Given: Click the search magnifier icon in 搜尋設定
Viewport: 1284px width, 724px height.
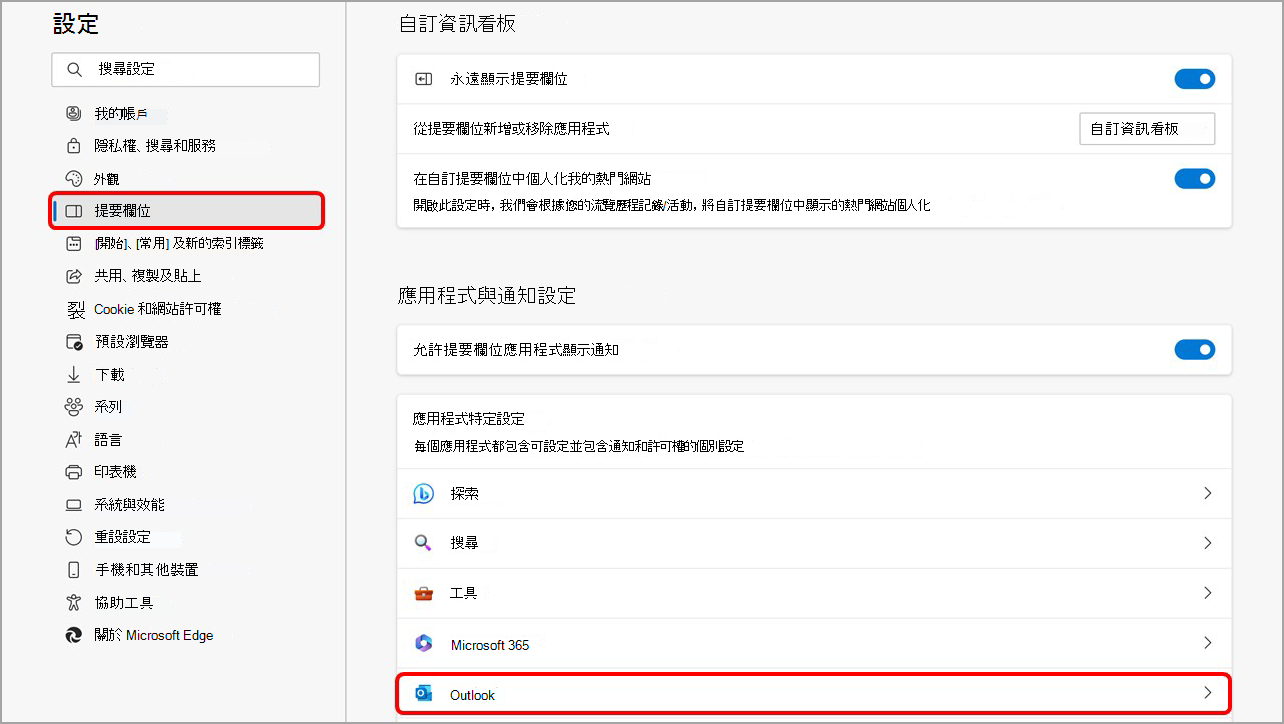Looking at the screenshot, I should tap(74, 70).
